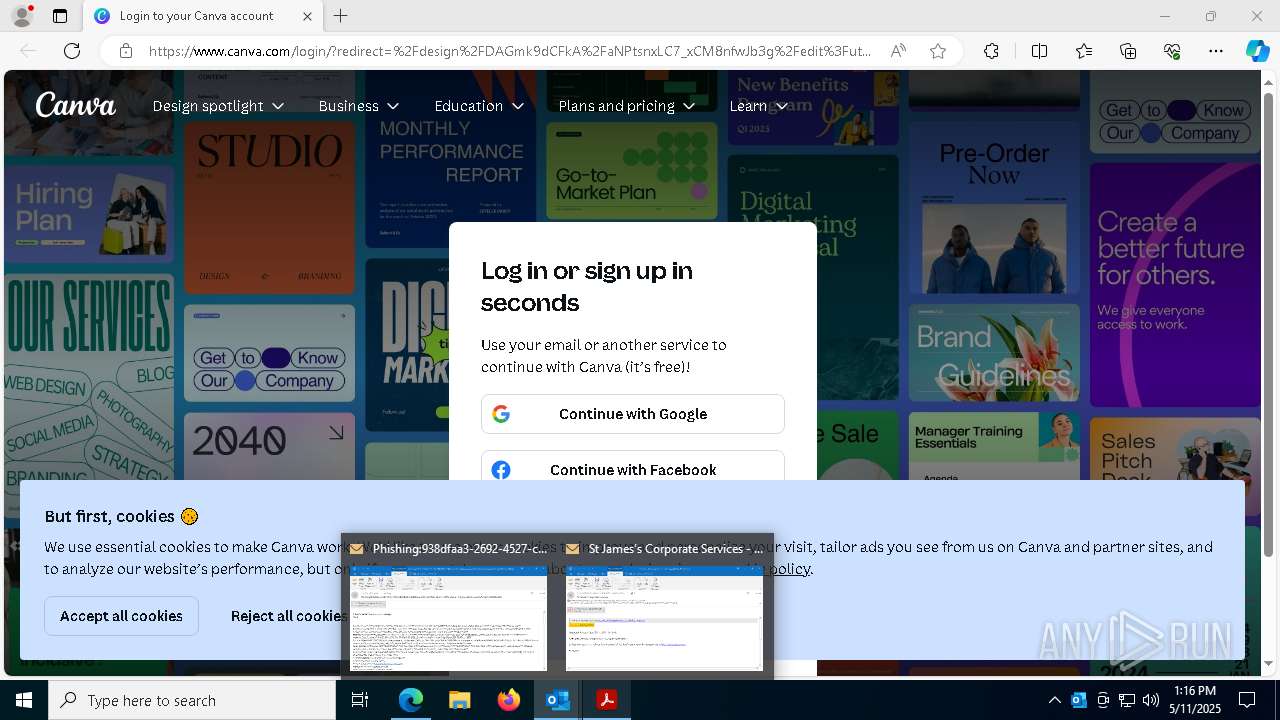The height and width of the screenshot is (720, 1280).
Task: Open network status tray icon
Action: pos(1127,700)
